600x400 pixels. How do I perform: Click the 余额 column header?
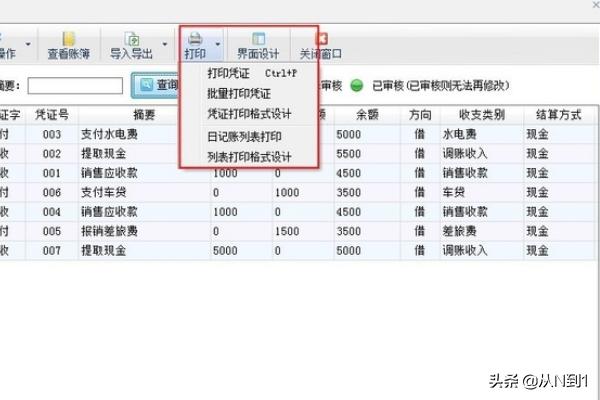pos(367,114)
